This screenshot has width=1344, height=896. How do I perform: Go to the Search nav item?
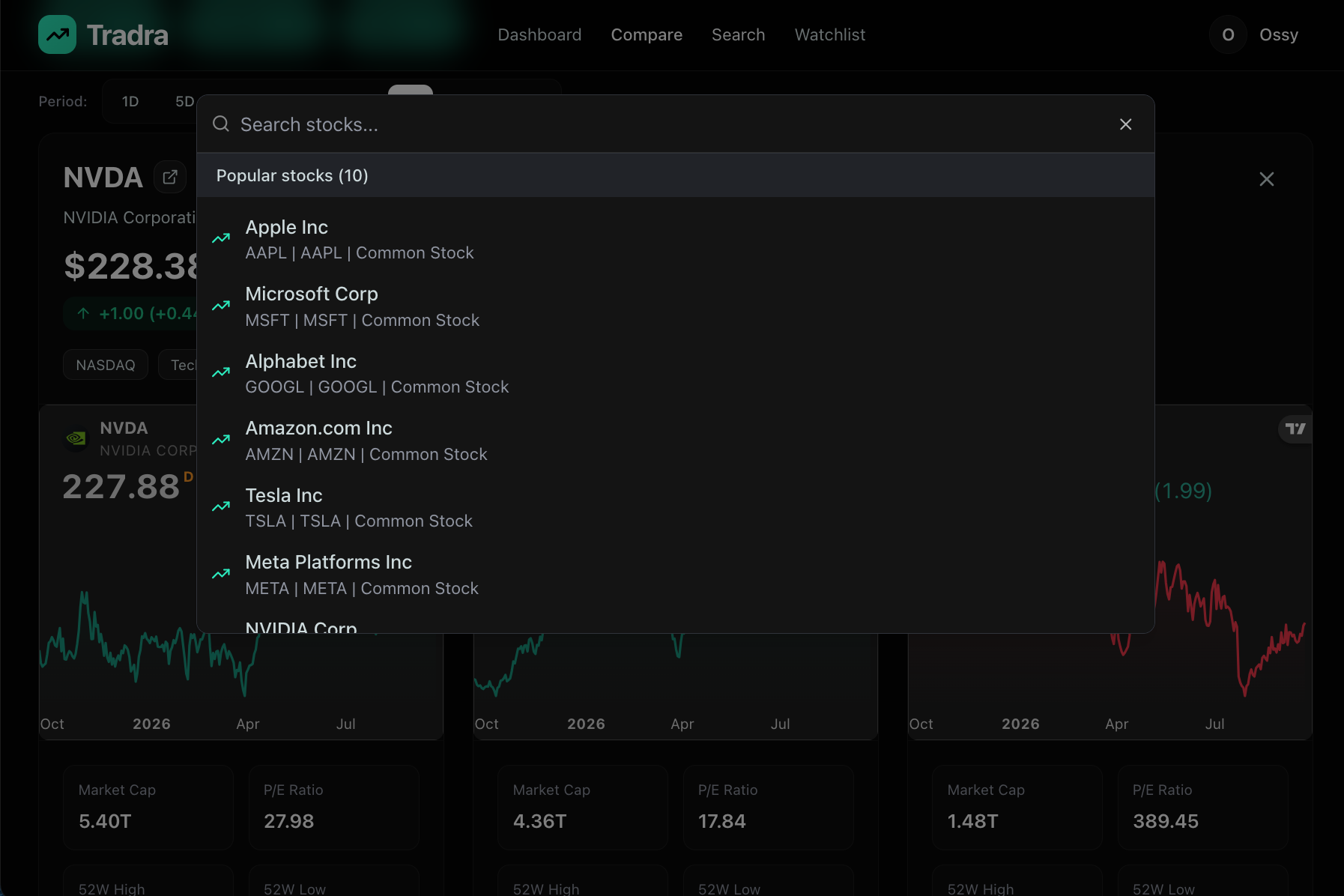(x=738, y=34)
